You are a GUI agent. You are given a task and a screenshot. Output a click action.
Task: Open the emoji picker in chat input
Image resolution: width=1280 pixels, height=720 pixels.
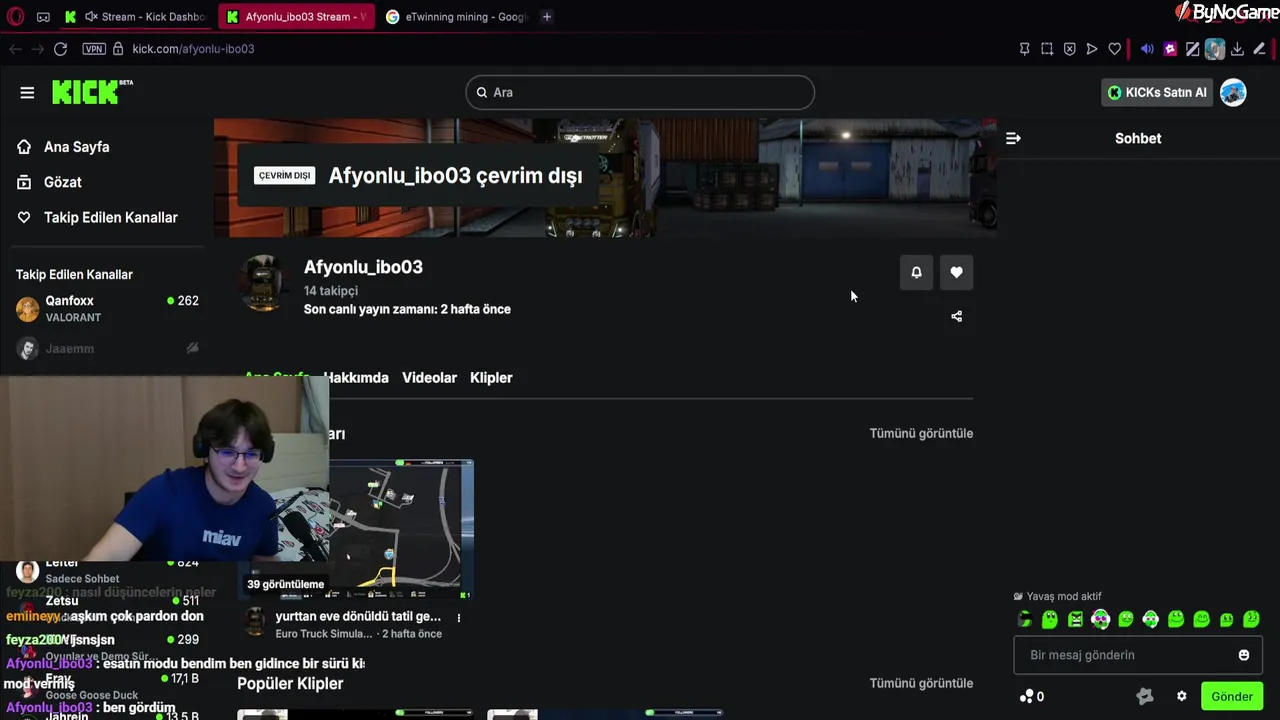1244,655
